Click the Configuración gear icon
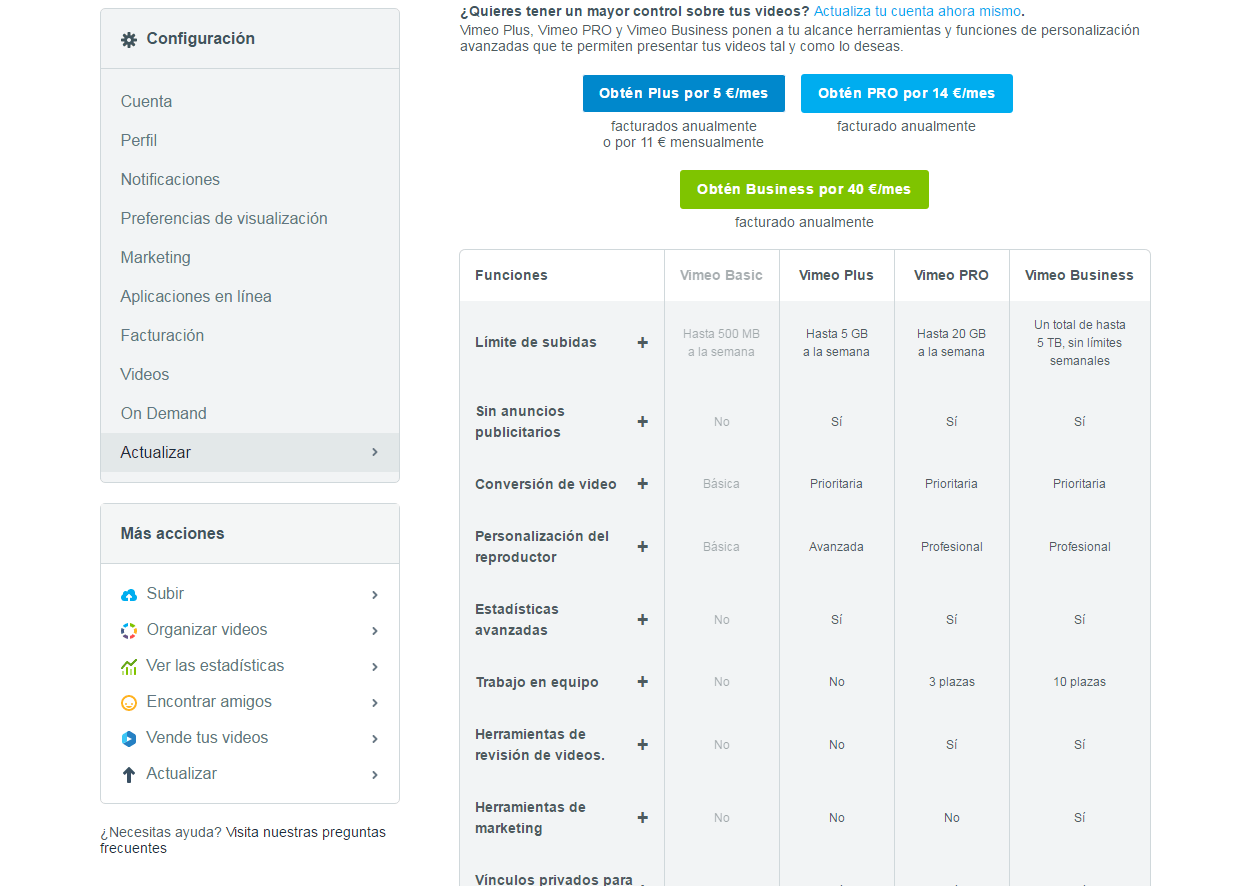Screen dimensions: 1241x886 tap(129, 40)
